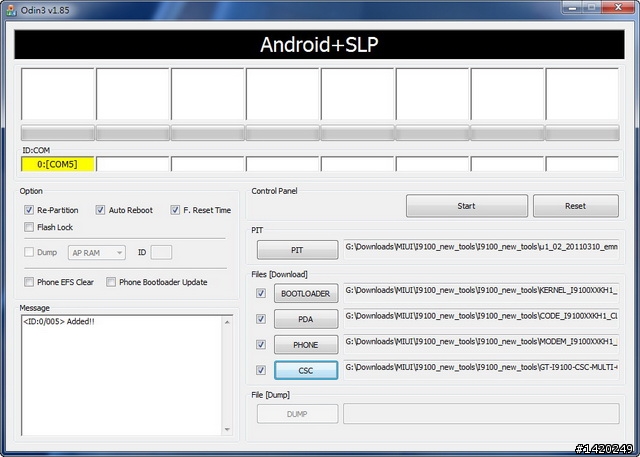640x457 pixels.
Task: Click the GT-I9100-CSC-MULTI path field
Action: tap(481, 370)
